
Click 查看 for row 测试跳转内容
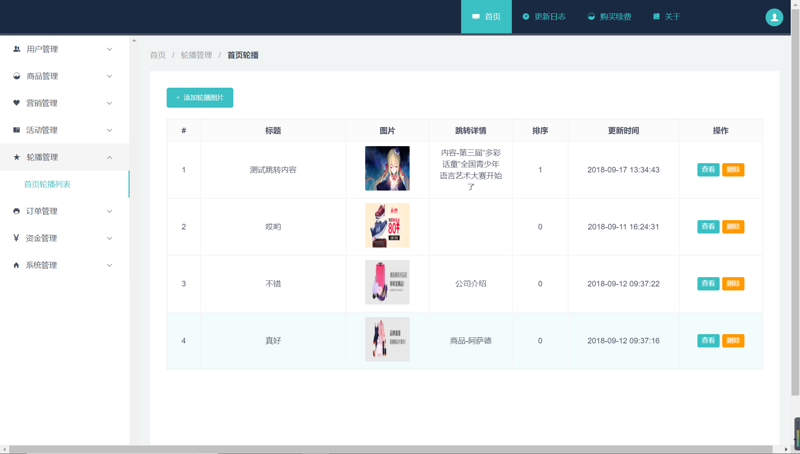click(708, 170)
